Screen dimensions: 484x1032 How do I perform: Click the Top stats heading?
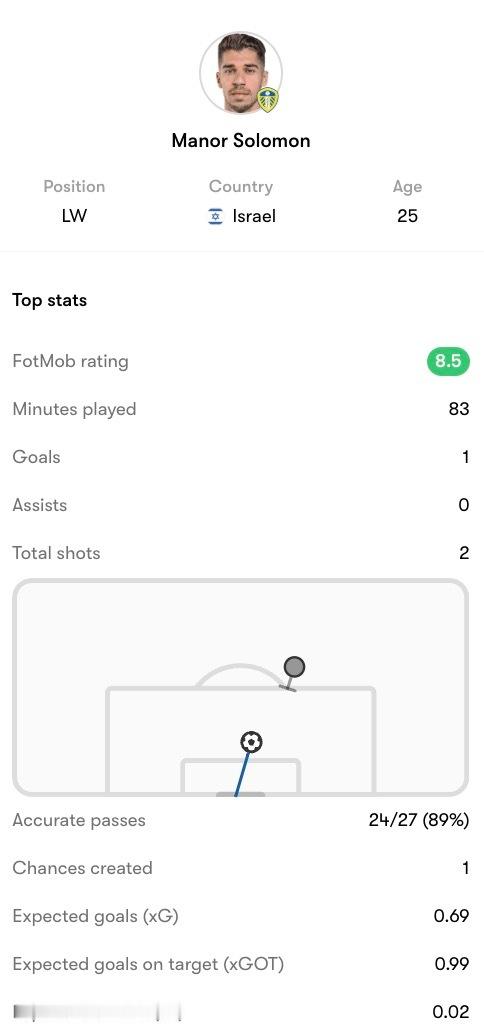[x=49, y=301]
